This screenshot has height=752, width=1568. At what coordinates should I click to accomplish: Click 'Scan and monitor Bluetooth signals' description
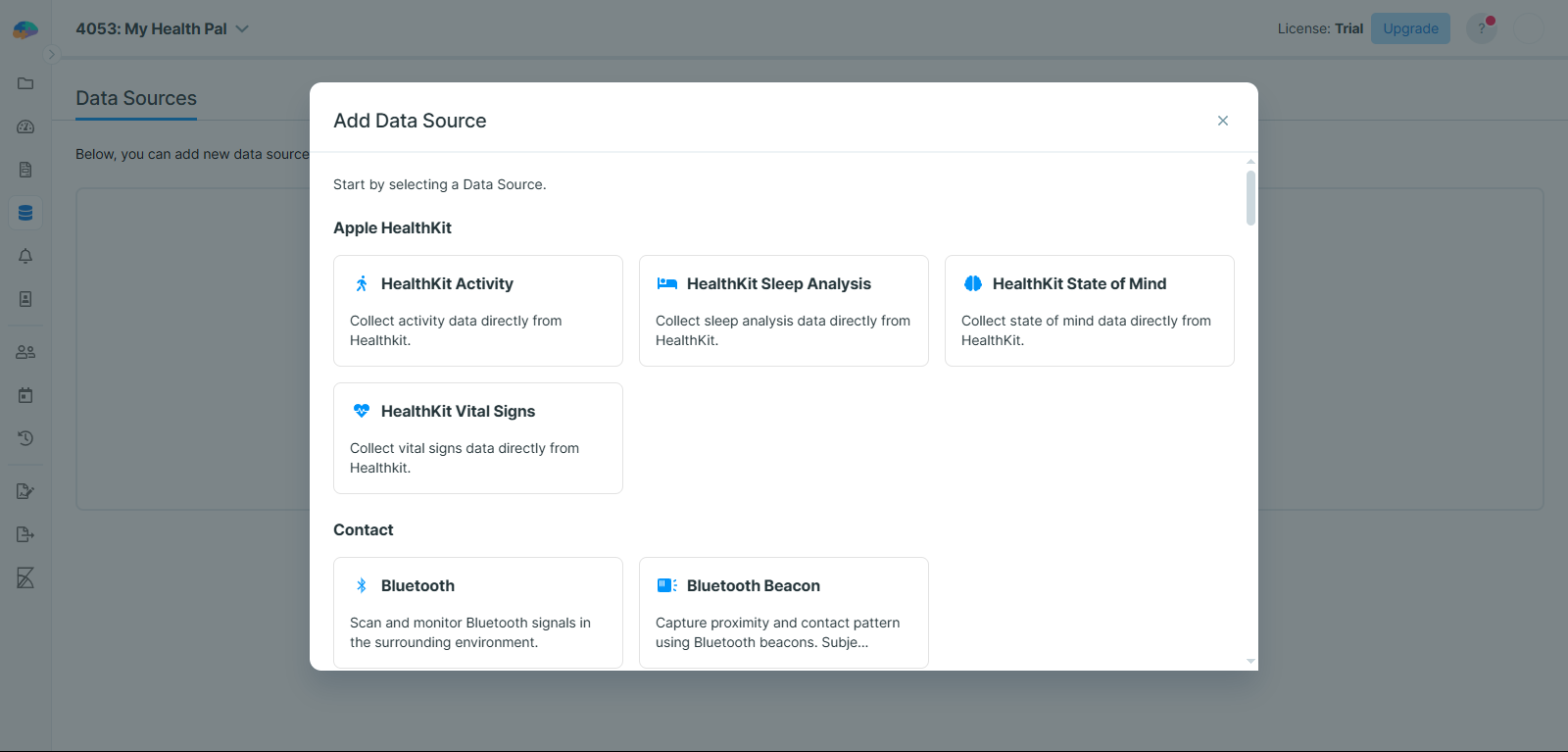point(470,632)
